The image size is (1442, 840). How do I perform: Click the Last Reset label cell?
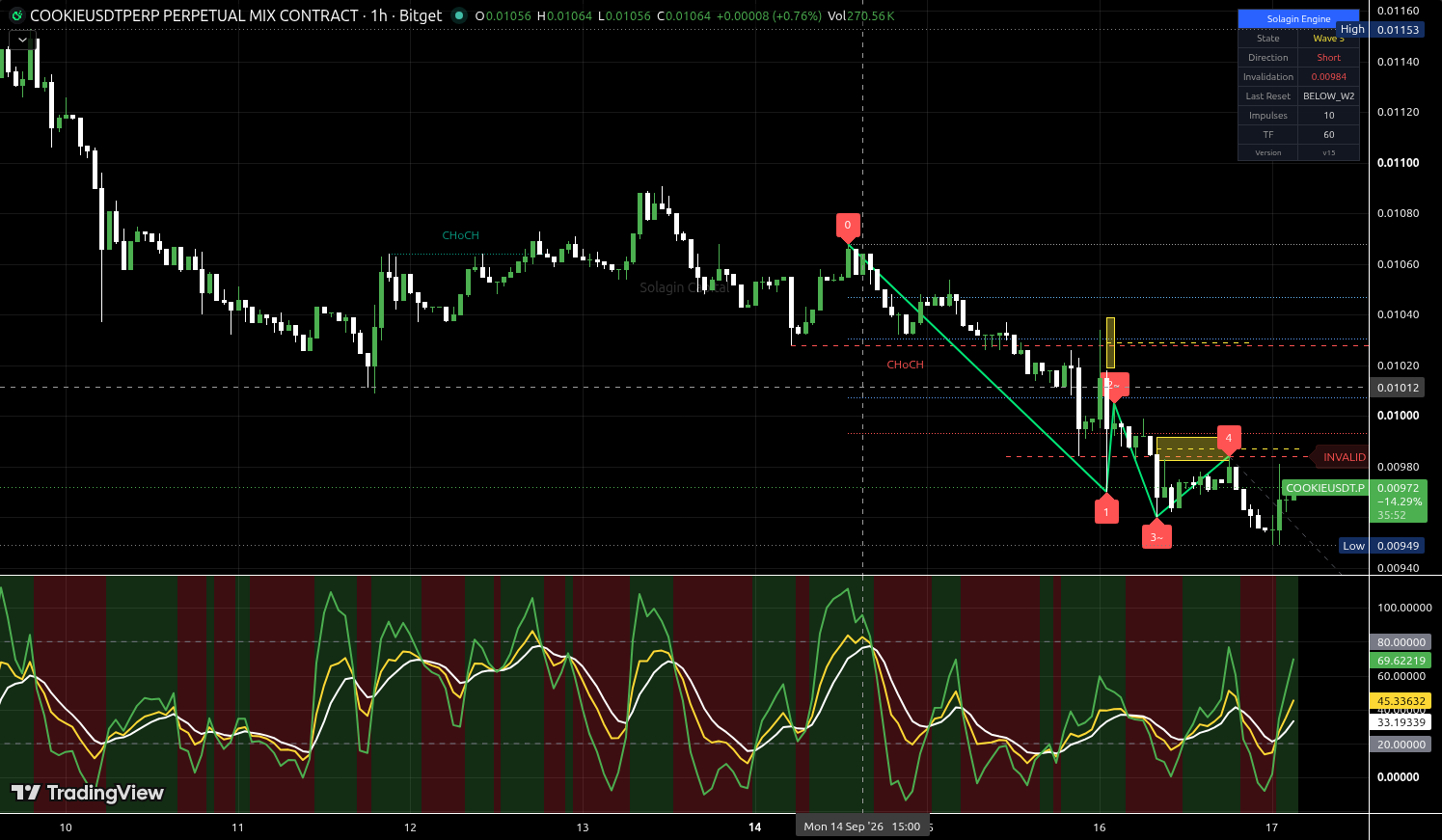coord(1267,96)
